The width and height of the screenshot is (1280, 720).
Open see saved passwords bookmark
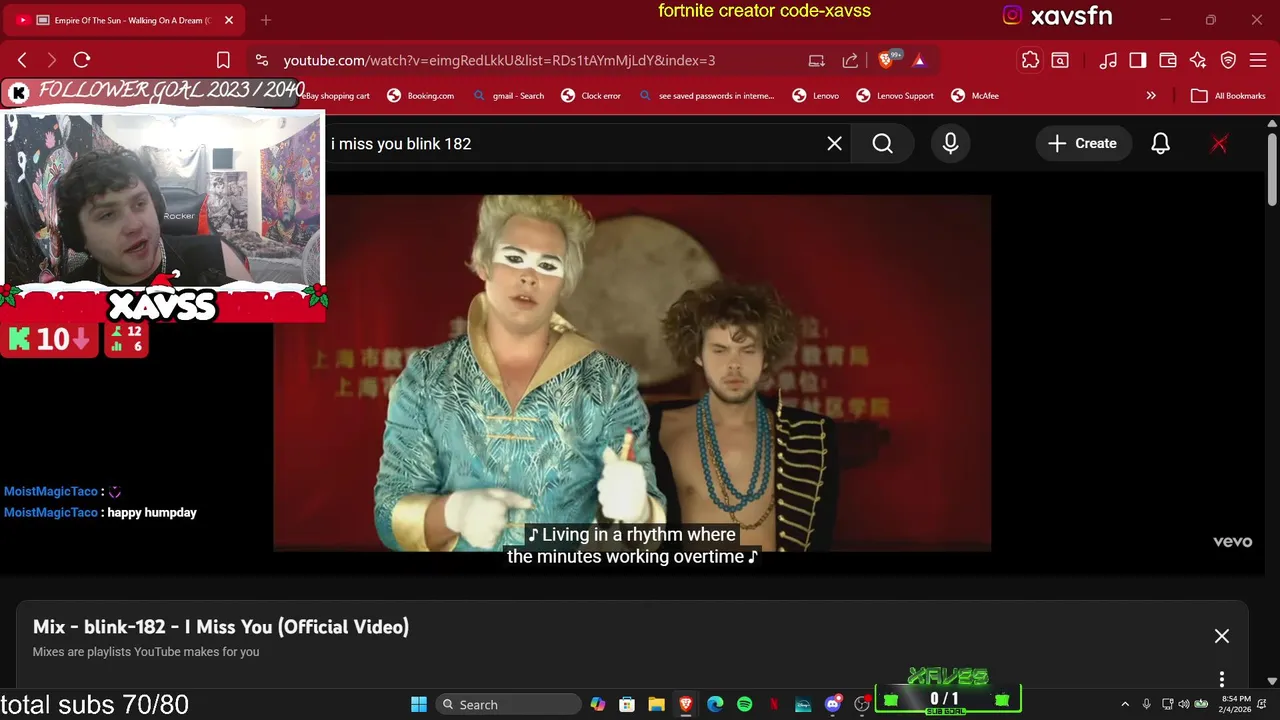706,96
